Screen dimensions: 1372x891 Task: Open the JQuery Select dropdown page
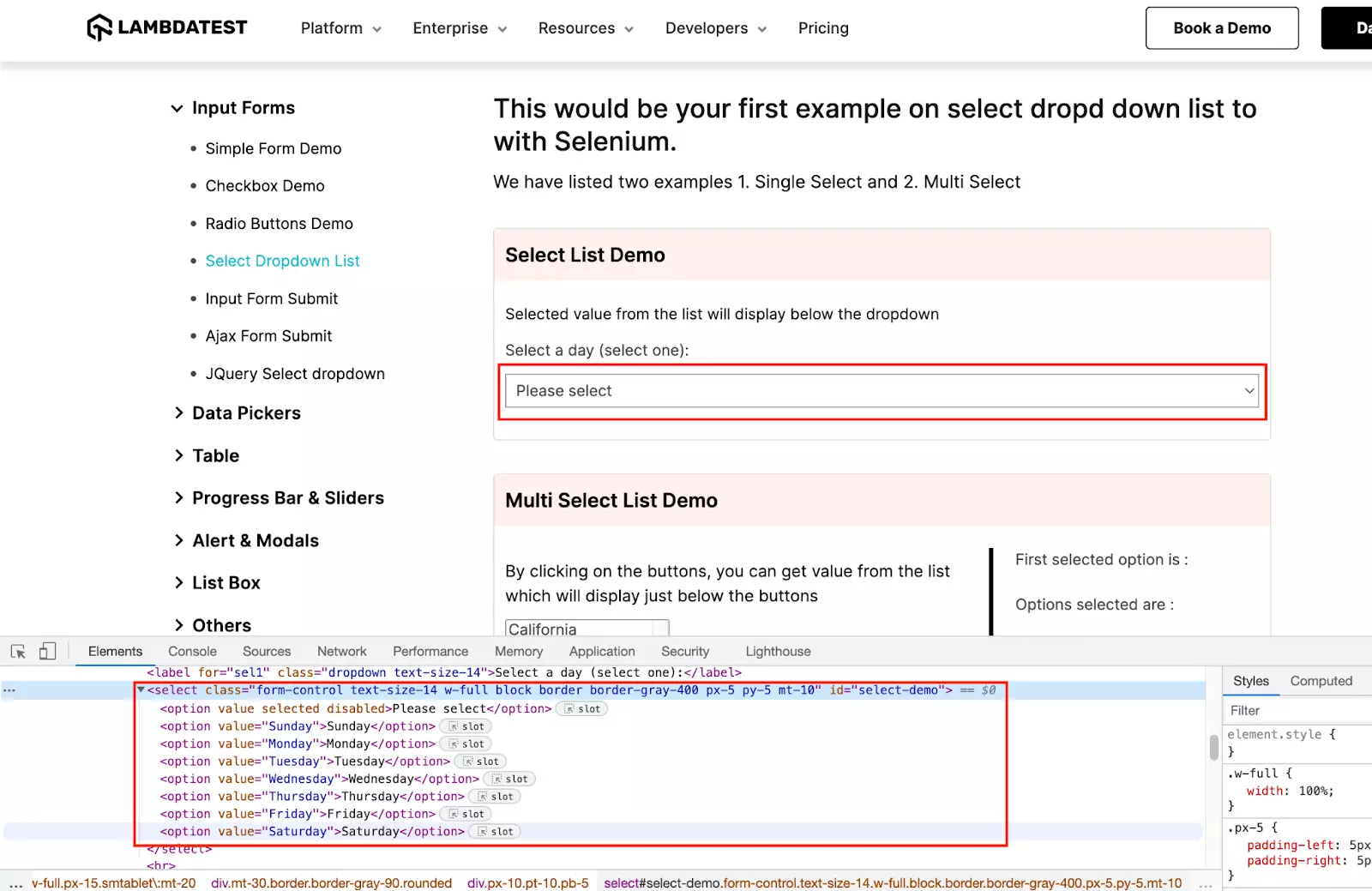(x=294, y=373)
